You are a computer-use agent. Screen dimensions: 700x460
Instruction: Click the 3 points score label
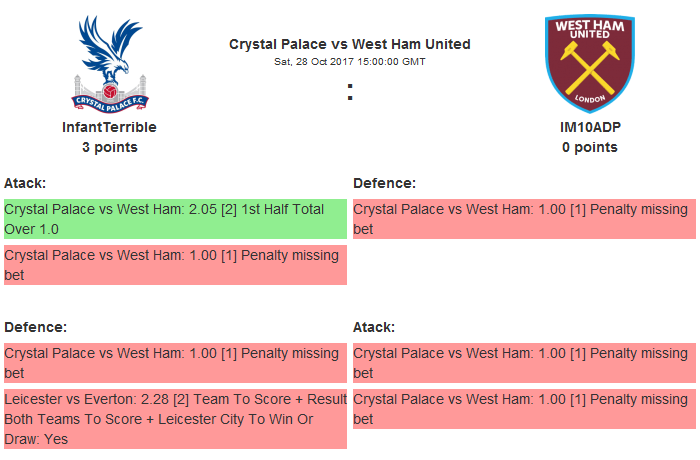(x=110, y=147)
